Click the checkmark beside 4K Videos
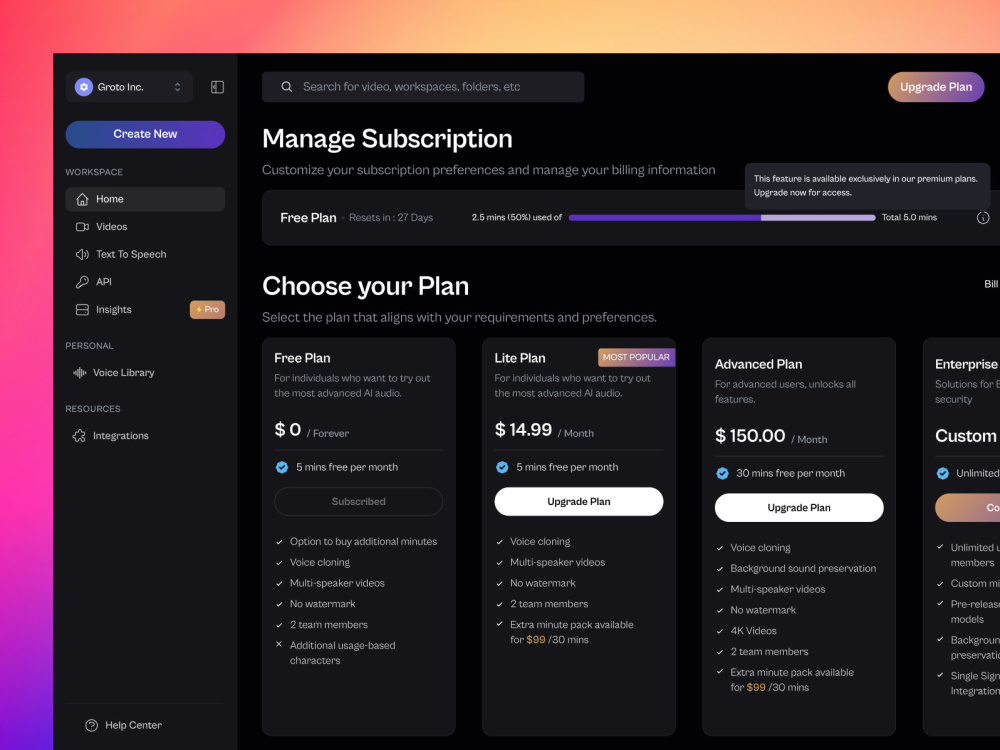 [719, 631]
